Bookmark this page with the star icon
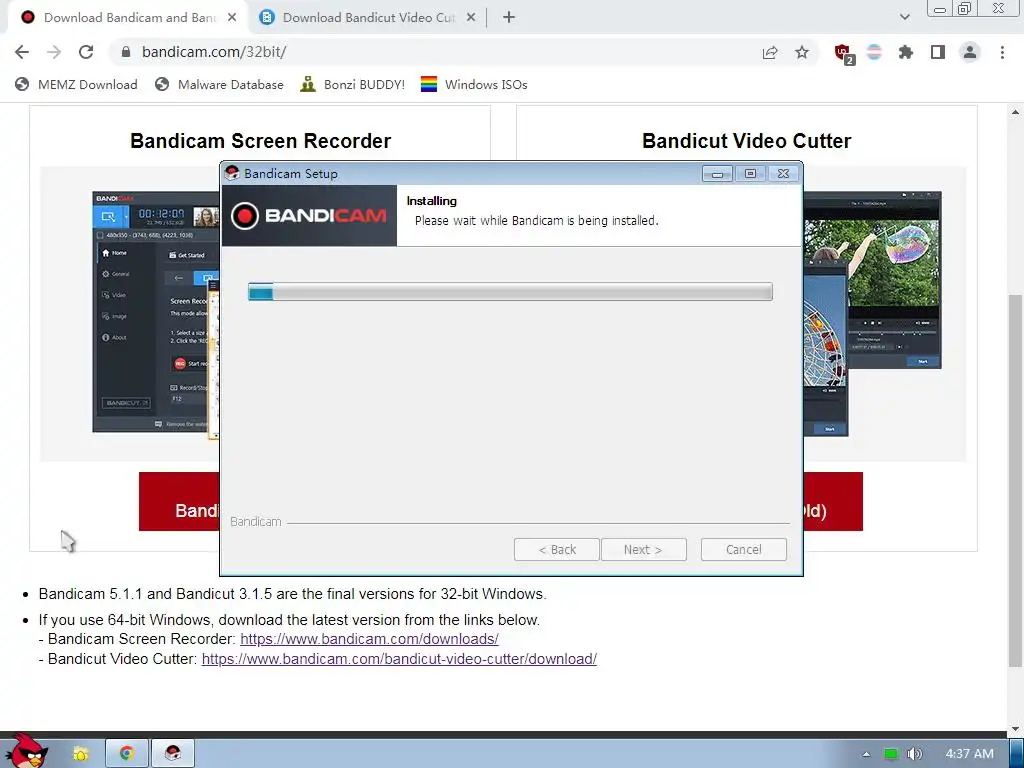This screenshot has height=768, width=1024. (802, 52)
